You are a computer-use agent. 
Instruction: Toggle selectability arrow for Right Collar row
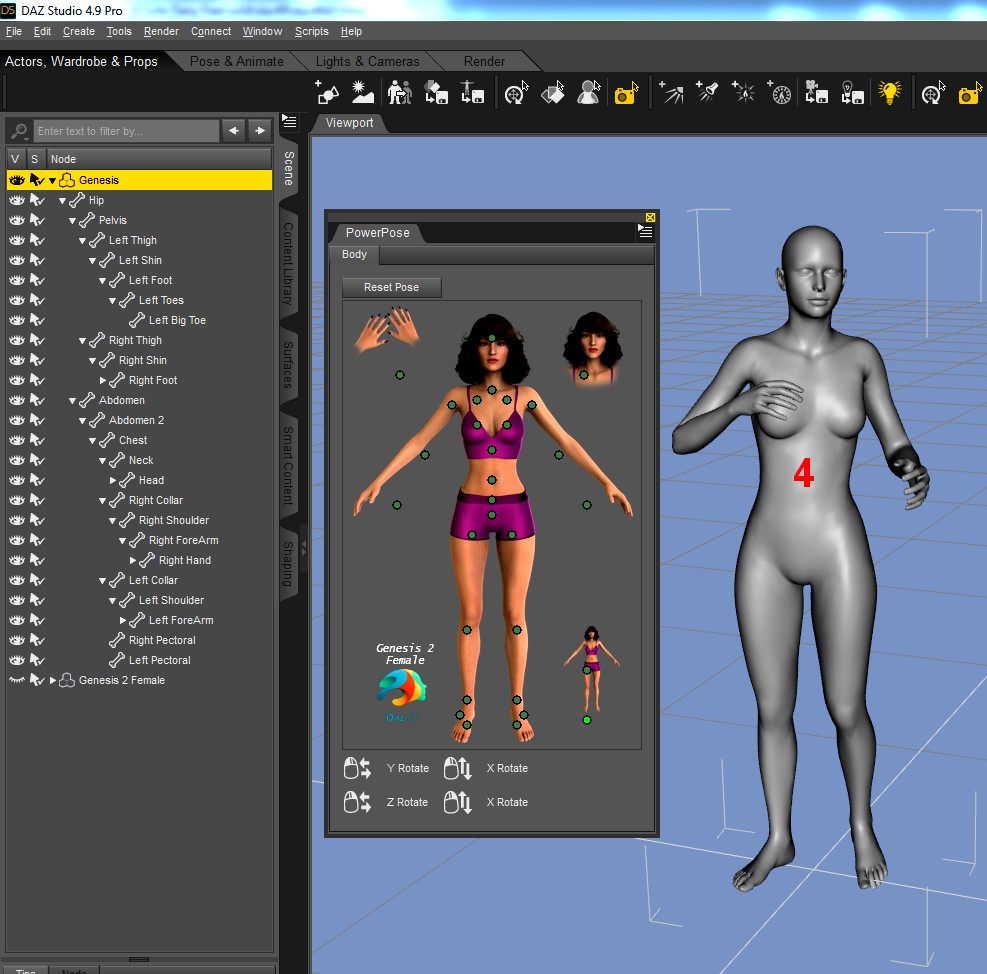click(x=37, y=501)
